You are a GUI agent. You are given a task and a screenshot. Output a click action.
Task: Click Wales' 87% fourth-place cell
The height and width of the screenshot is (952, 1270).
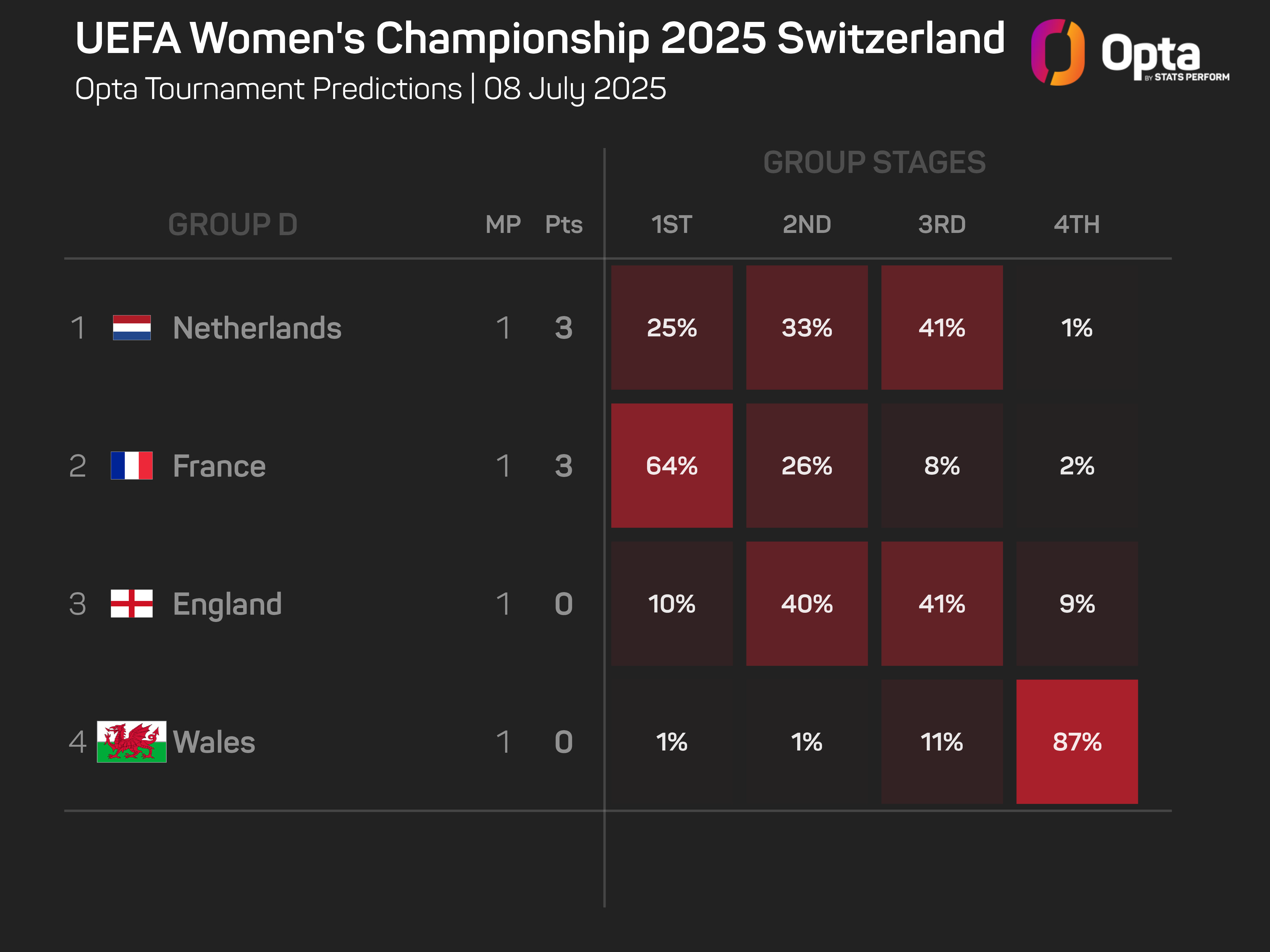click(1077, 741)
